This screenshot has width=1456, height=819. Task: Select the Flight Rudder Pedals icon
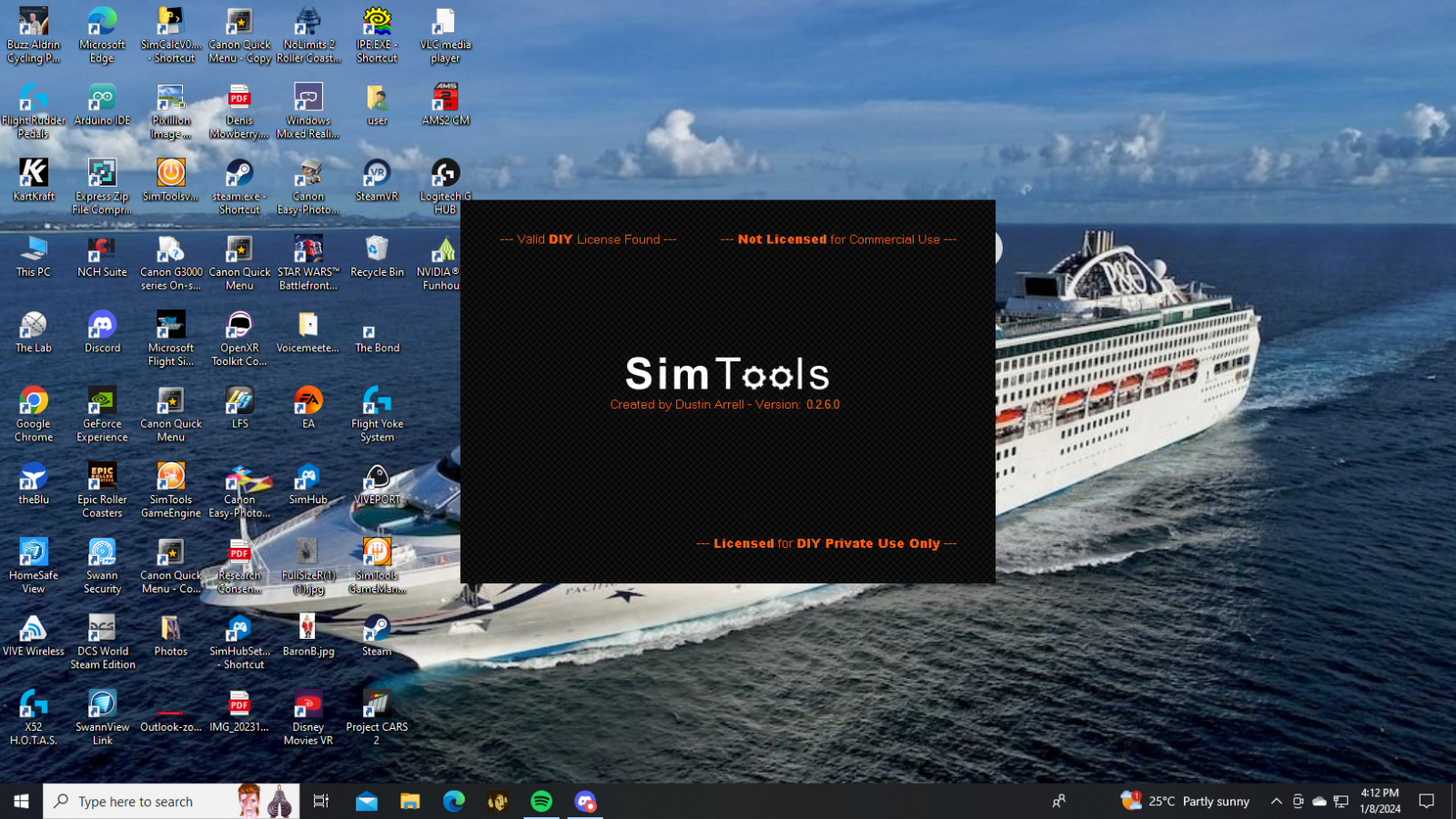(x=34, y=110)
